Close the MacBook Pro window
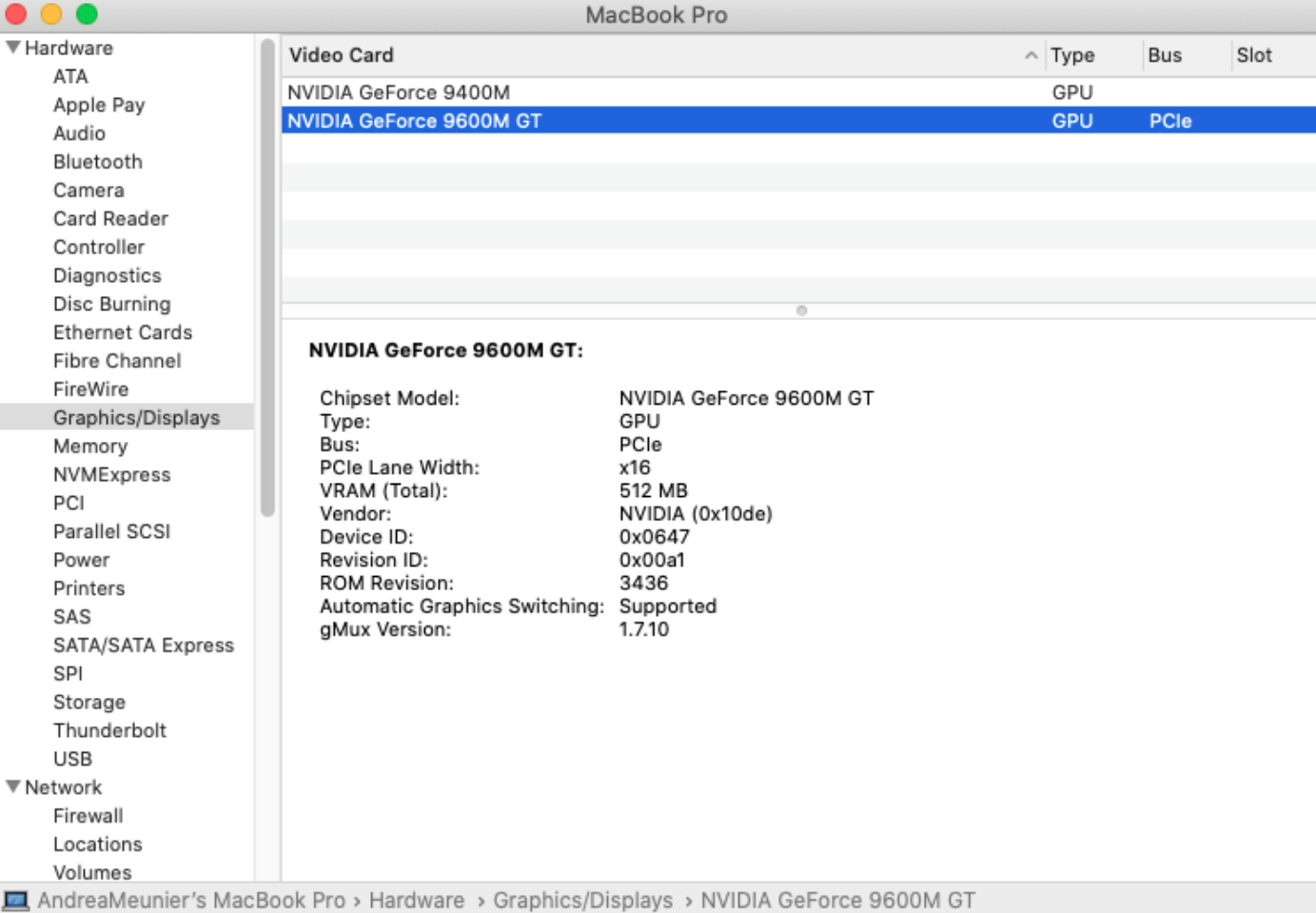Viewport: 1316px width, 913px height. (x=15, y=14)
